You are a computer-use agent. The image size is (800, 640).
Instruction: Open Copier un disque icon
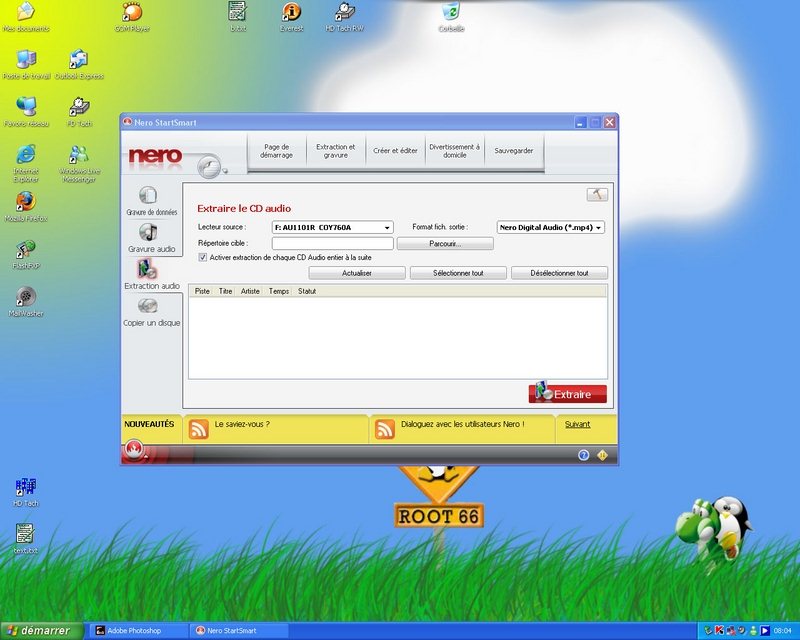point(148,306)
